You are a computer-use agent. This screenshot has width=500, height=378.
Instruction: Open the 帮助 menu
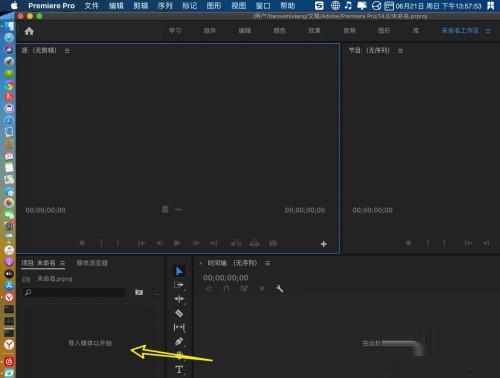(288, 6)
